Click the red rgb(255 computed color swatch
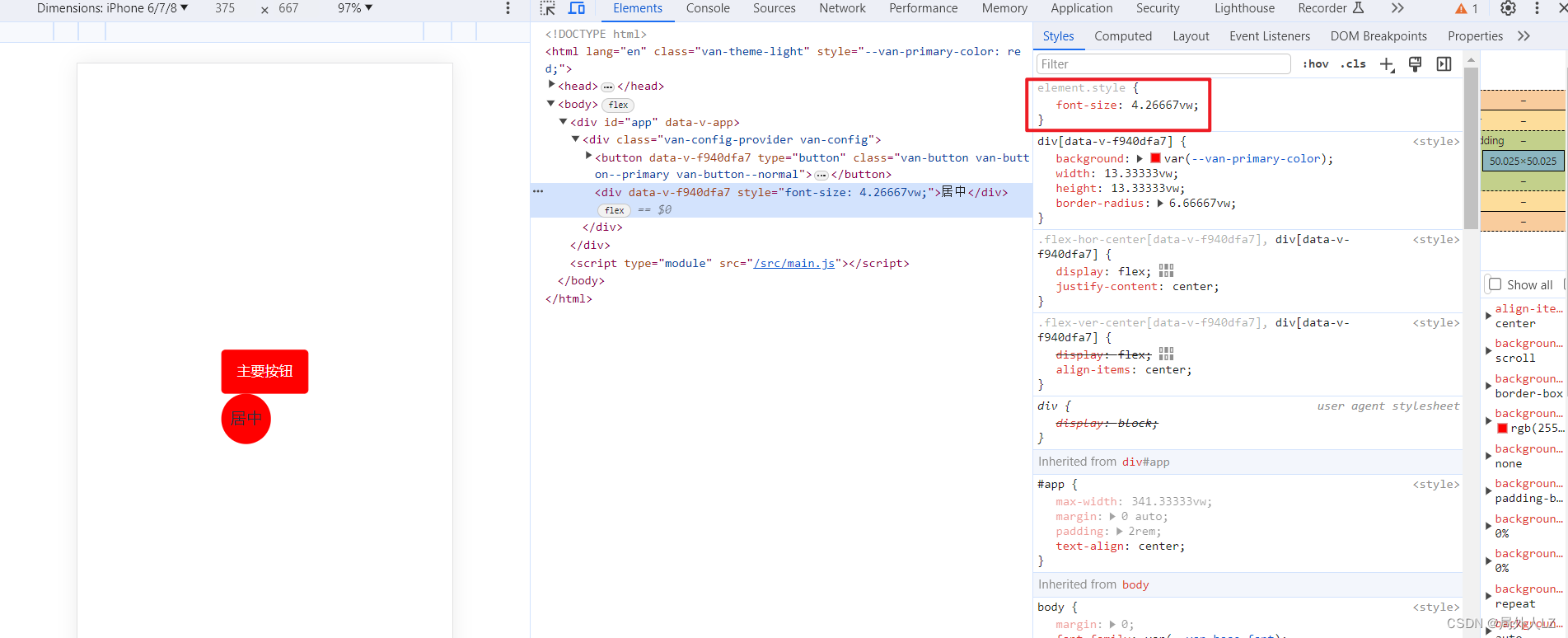Viewport: 1568px width, 638px height. [x=1502, y=428]
